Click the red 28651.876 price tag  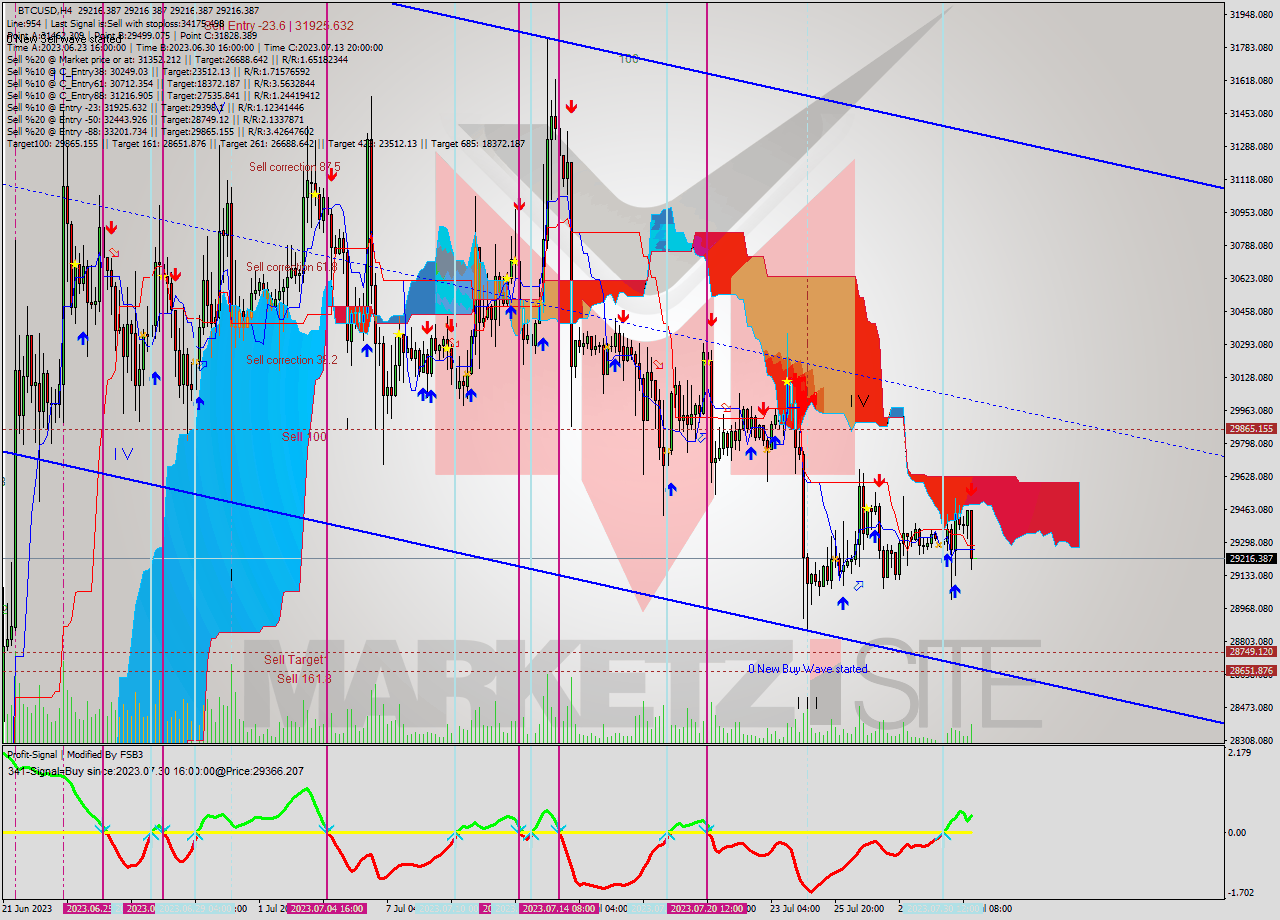click(x=1251, y=671)
